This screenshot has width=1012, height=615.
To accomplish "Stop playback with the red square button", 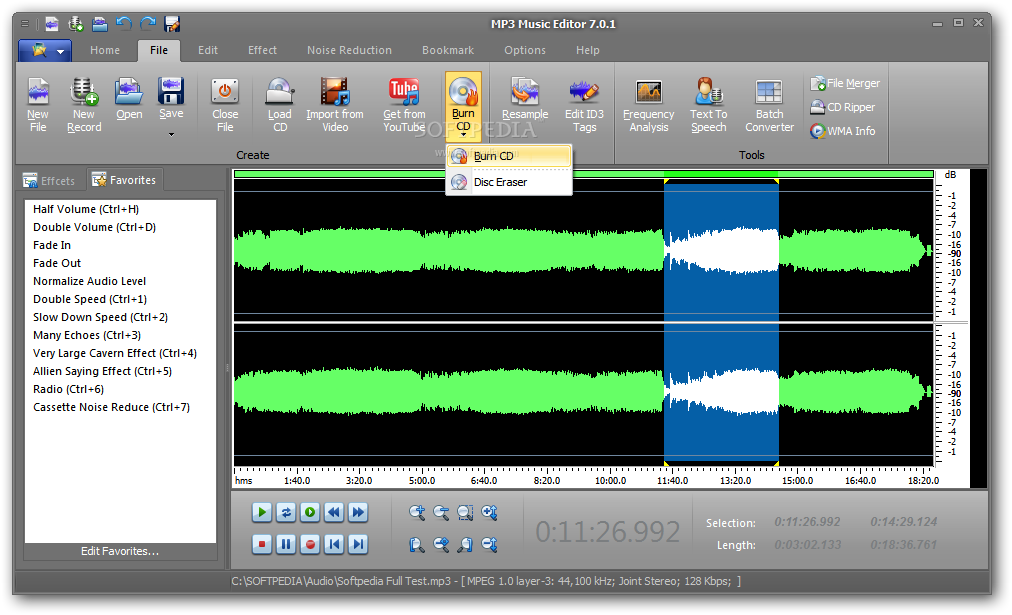I will 261,545.
